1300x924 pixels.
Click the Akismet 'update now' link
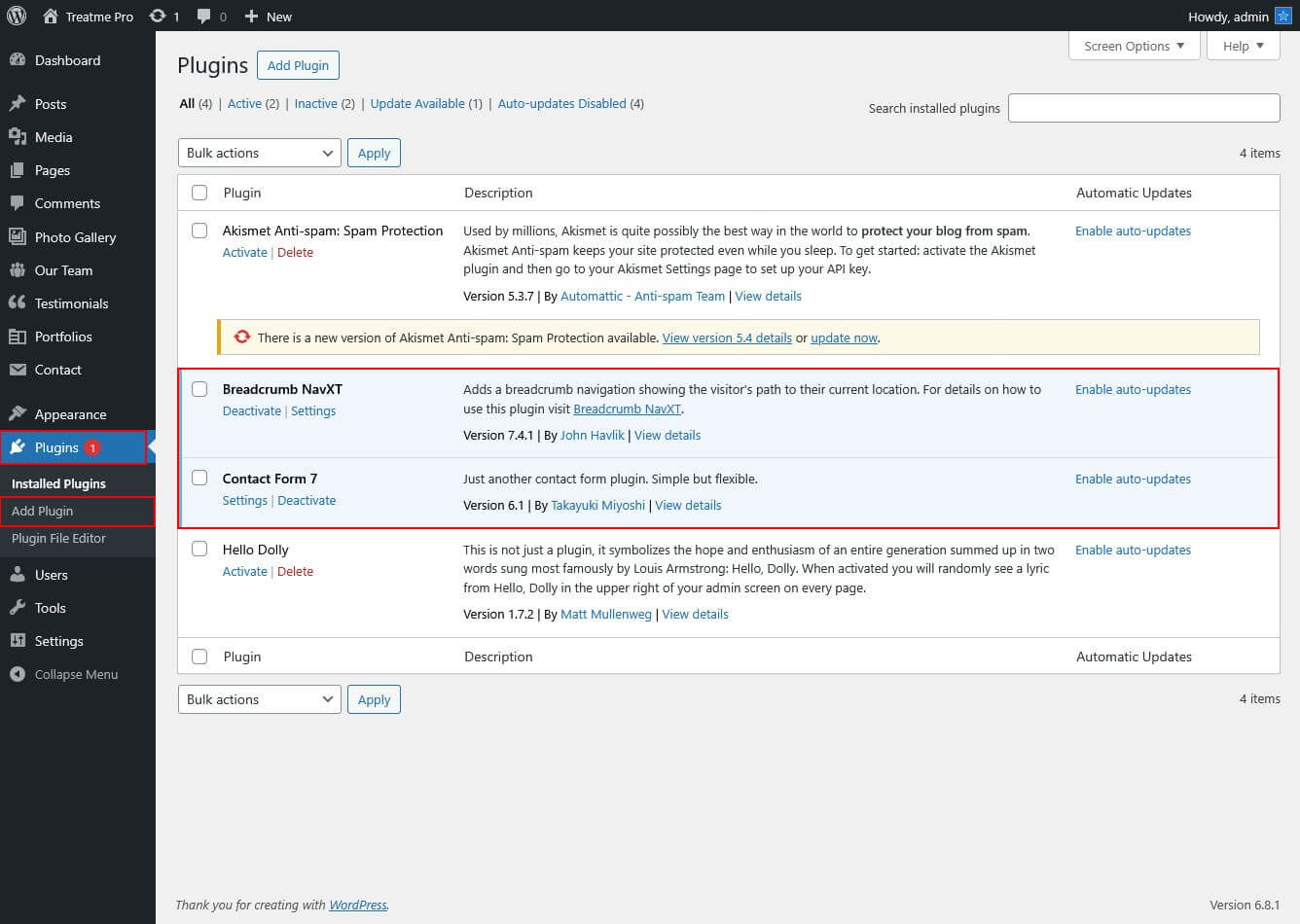tap(844, 338)
